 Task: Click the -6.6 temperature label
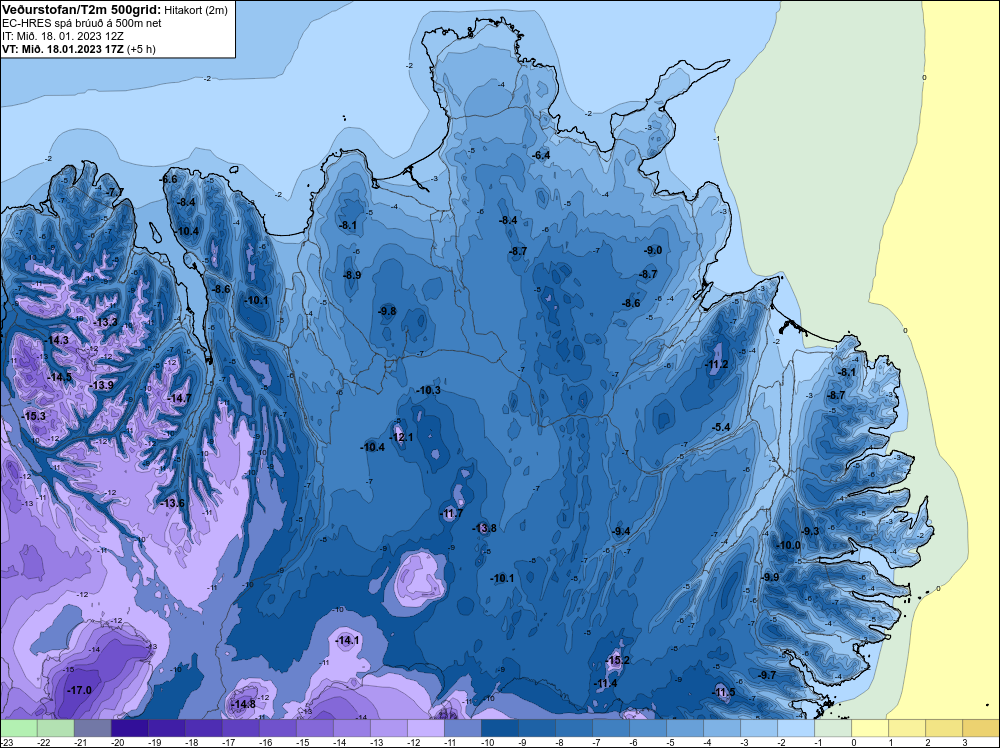(168, 179)
